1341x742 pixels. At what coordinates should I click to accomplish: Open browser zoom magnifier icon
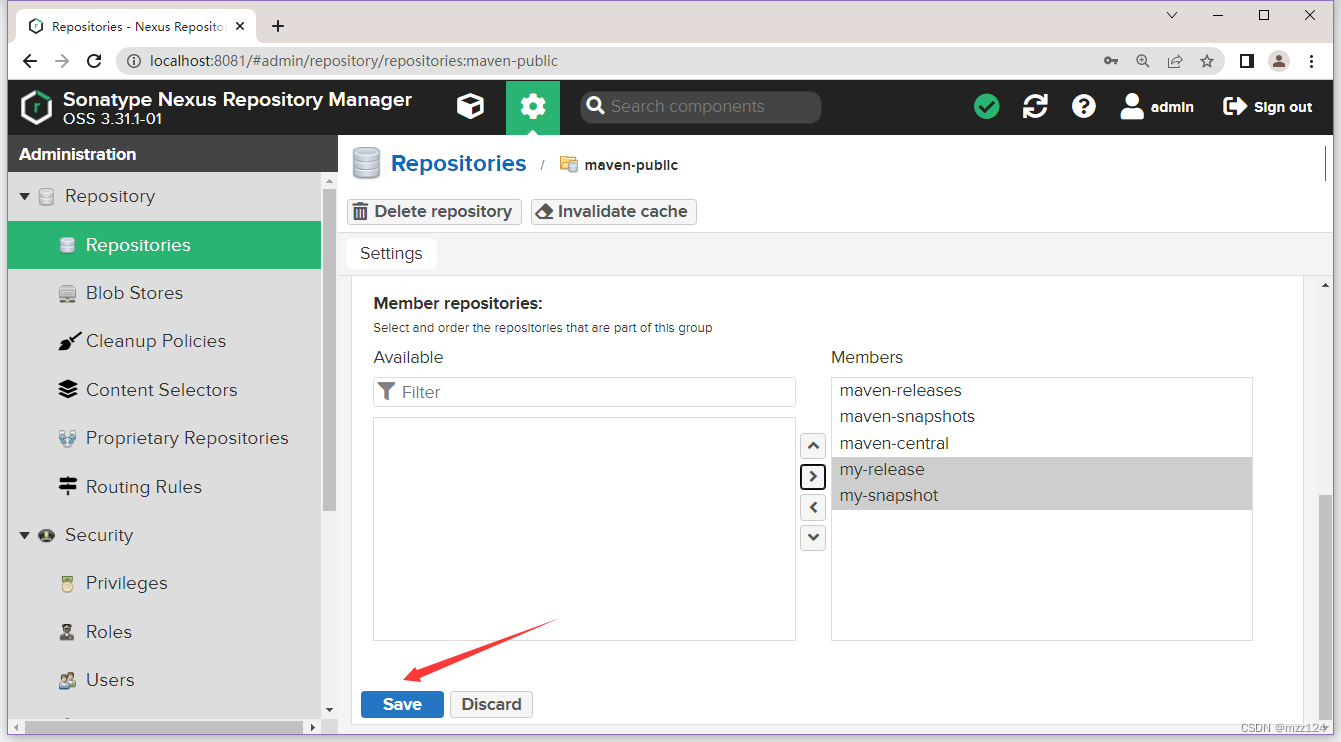(x=1143, y=61)
